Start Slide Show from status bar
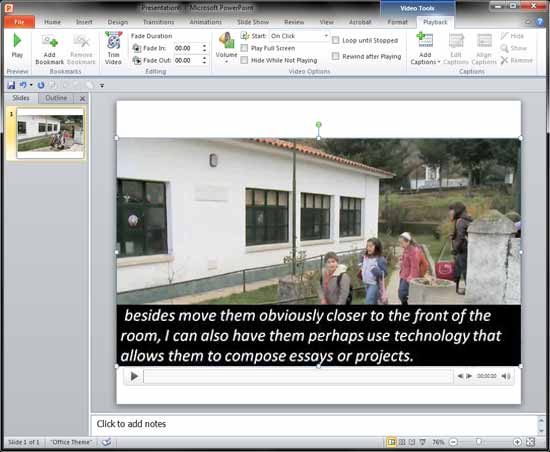Image resolution: width=550 pixels, height=452 pixels. pyautogui.click(x=423, y=442)
